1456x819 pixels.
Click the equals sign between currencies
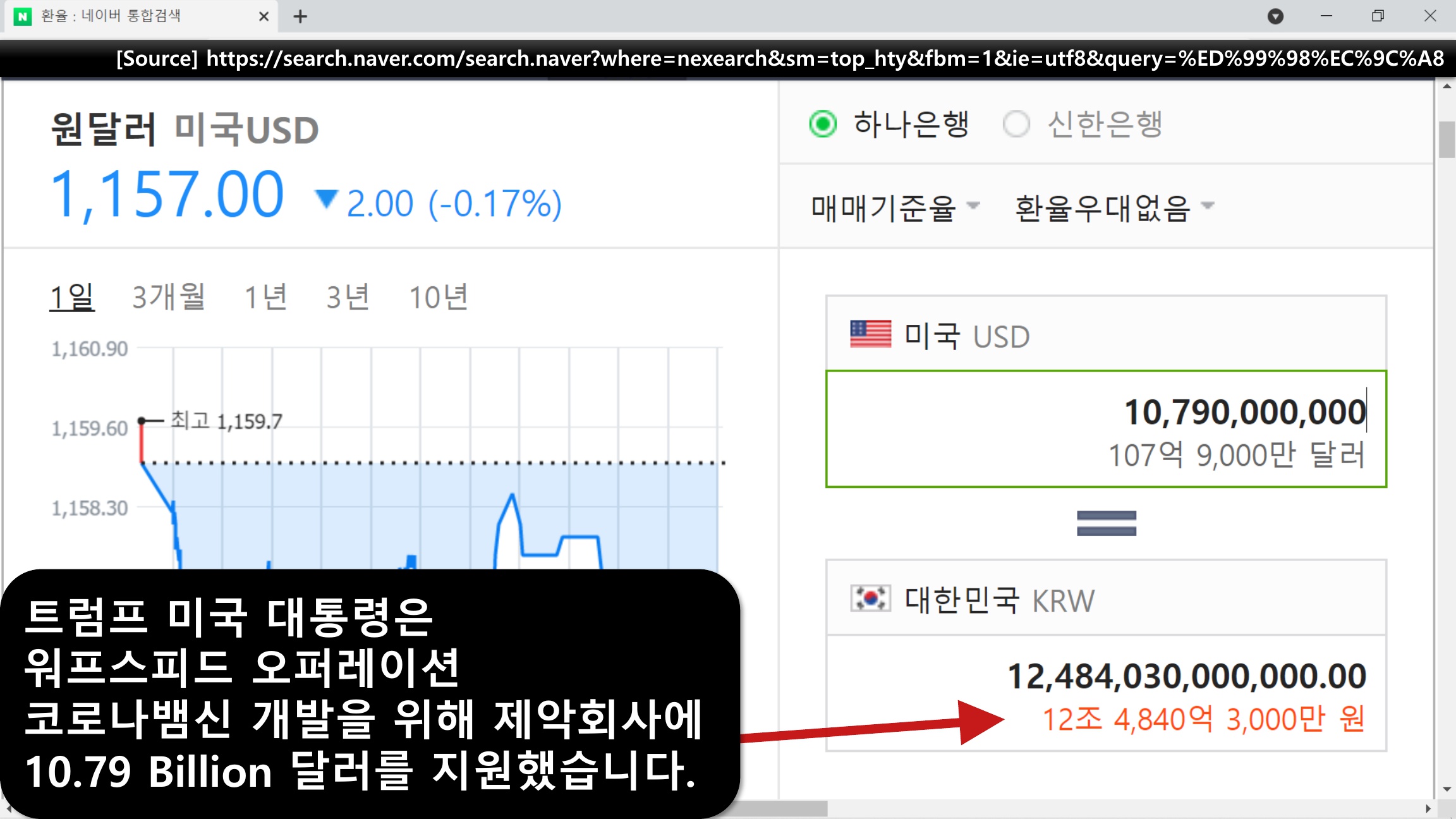click(1106, 523)
